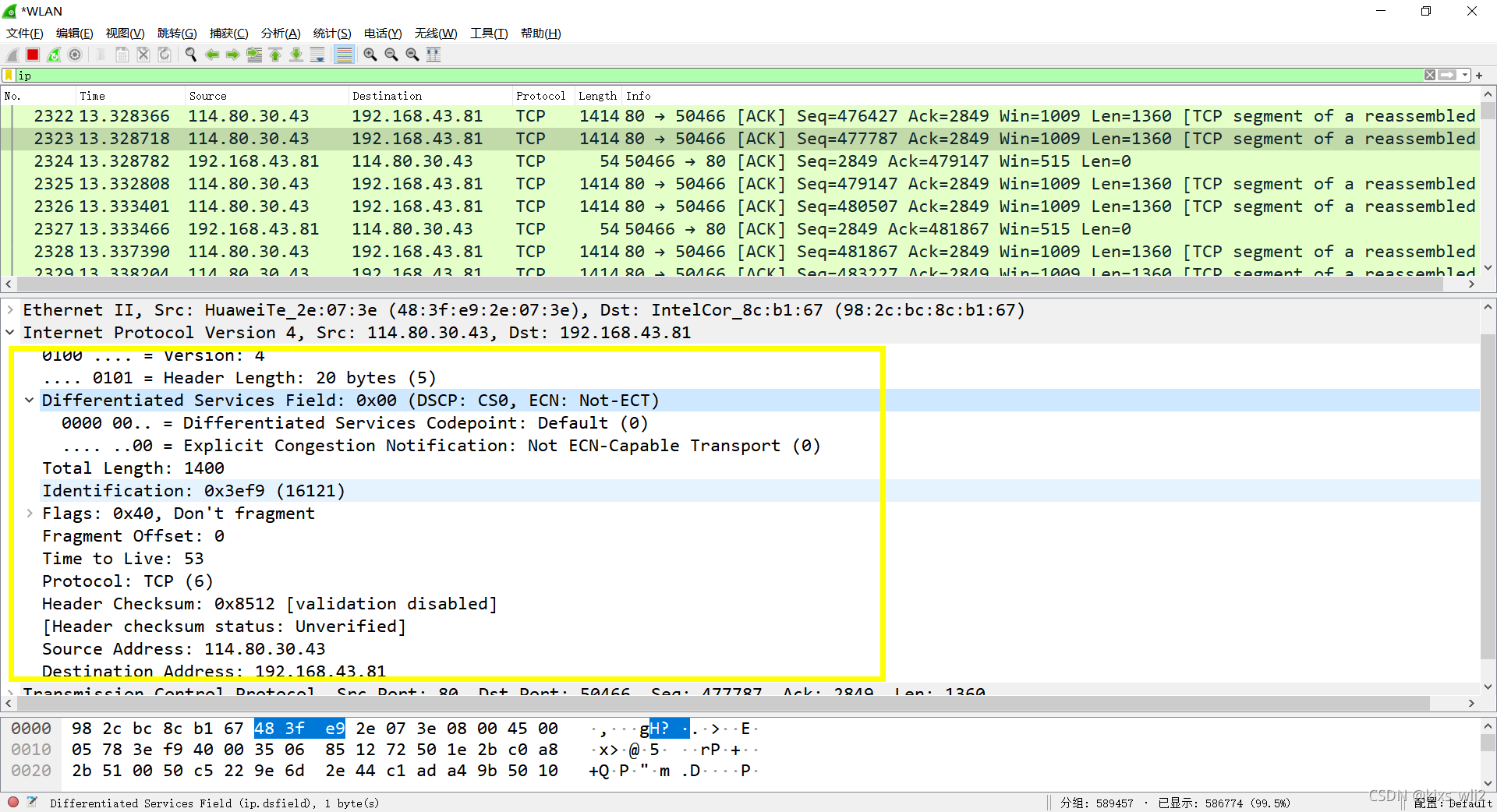Sort packets by the Protocol column header
The image size is (1497, 812).
pos(543,96)
